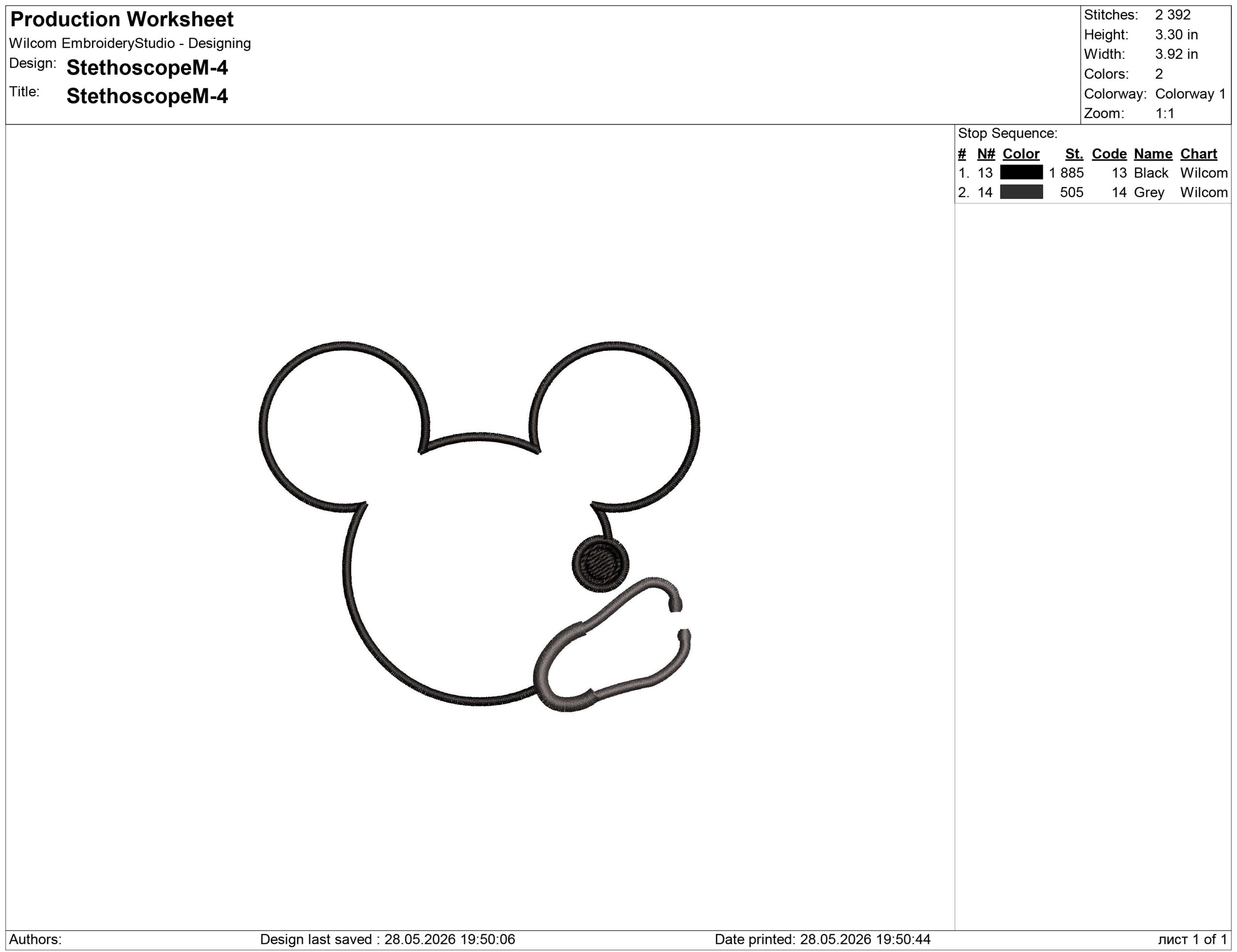Select the Grey thread name in row 2
This screenshot has width=1237, height=952.
(x=1149, y=192)
